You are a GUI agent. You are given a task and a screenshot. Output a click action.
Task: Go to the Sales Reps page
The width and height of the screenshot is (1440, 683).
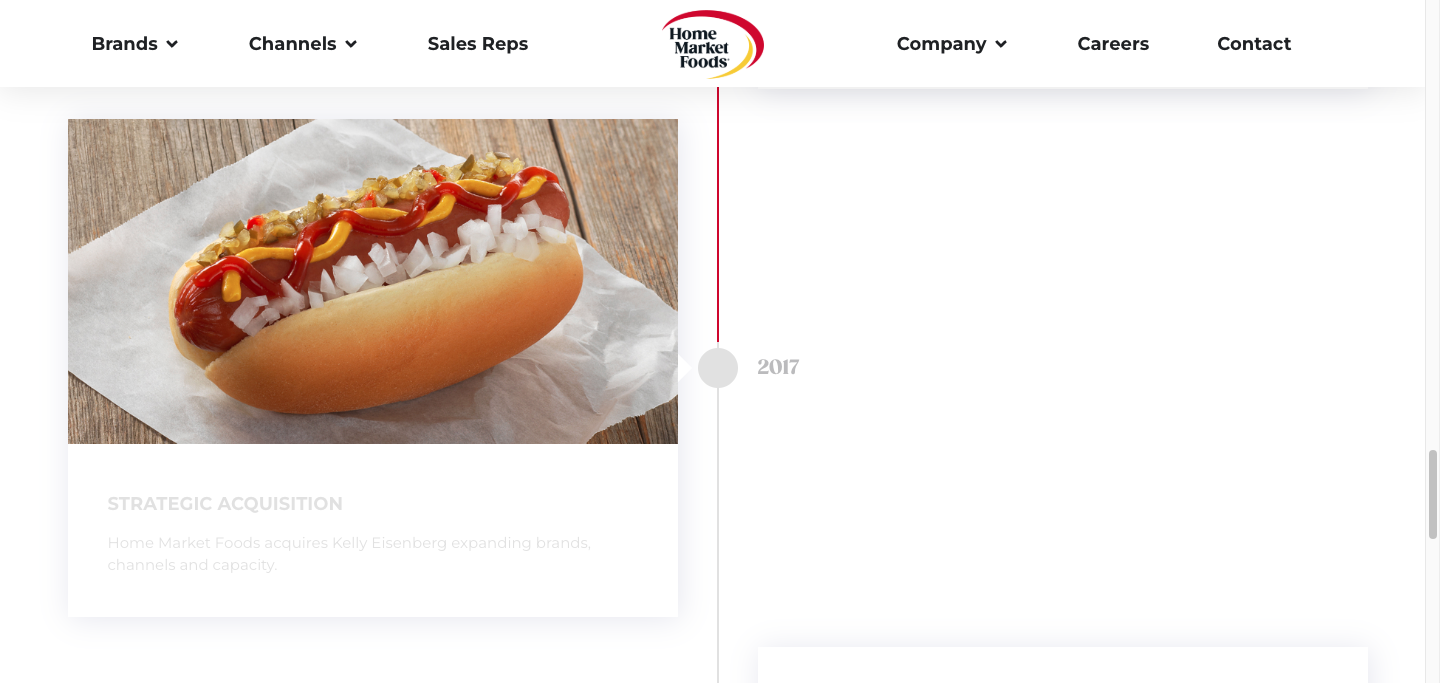pyautogui.click(x=478, y=44)
